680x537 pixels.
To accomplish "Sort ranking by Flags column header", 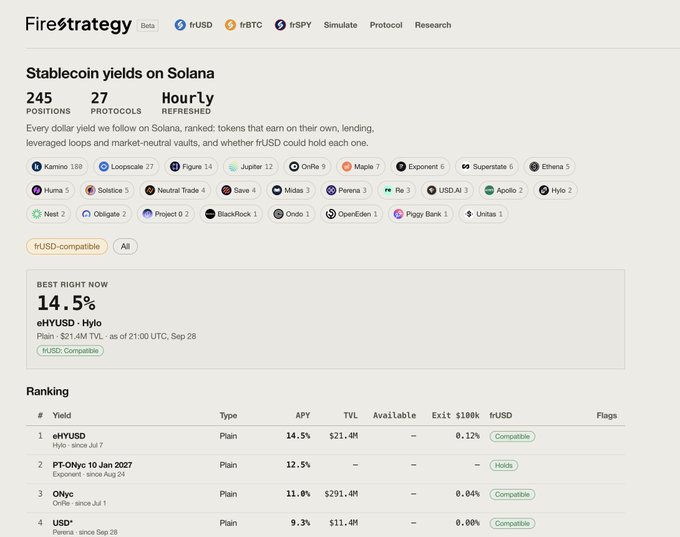I will [607, 415].
